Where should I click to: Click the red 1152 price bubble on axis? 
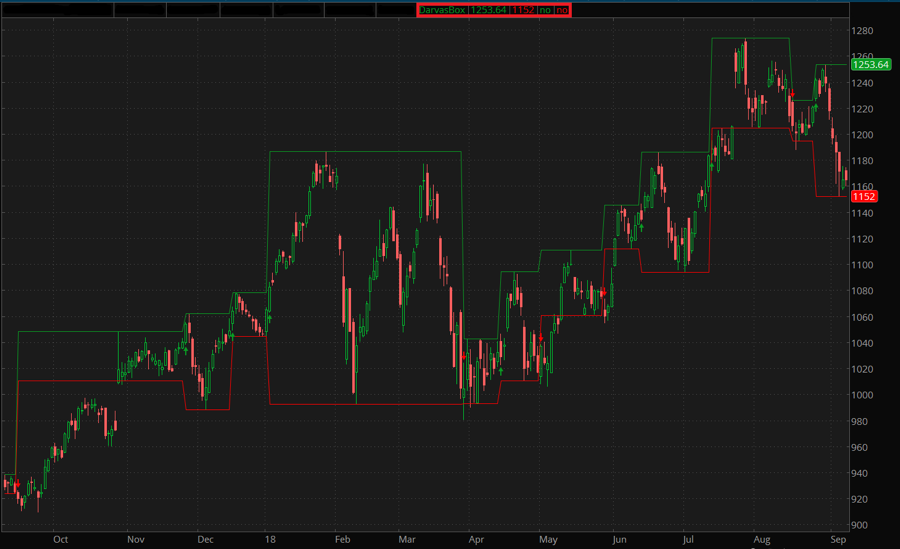pos(863,197)
